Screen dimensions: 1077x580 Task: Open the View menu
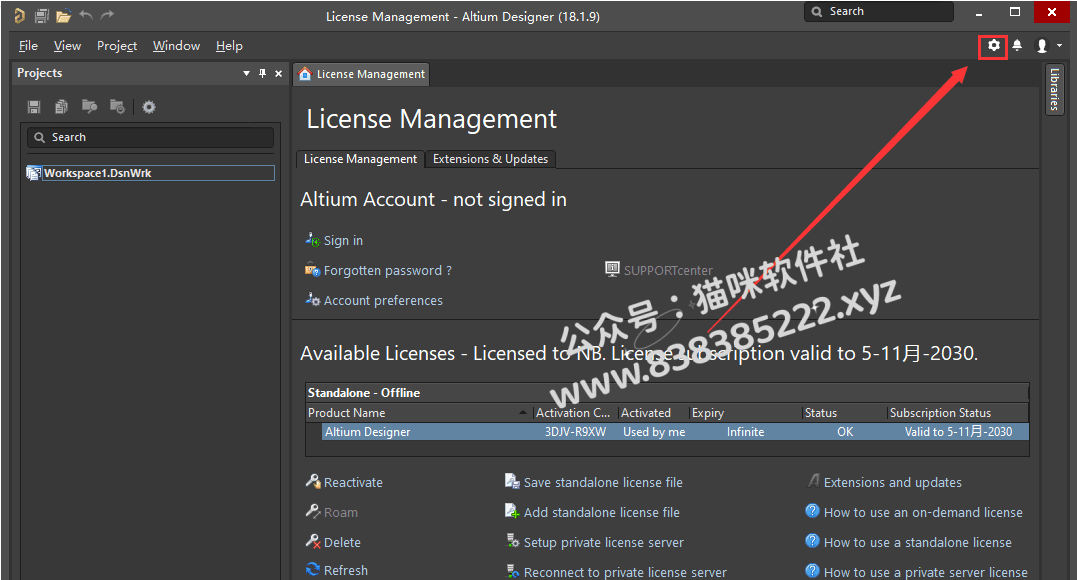coord(67,46)
